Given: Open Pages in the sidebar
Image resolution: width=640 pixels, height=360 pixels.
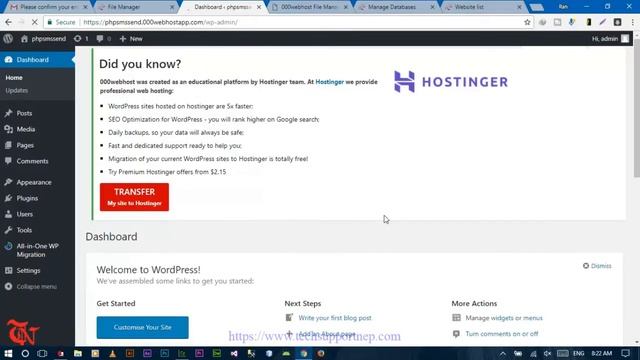Looking at the screenshot, I should tap(25, 145).
